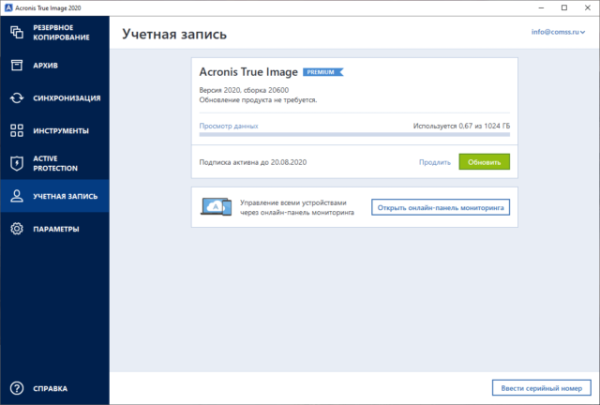Screen dimensions: 600x405
Task: Click the settings gear icon
Action: coord(16,229)
